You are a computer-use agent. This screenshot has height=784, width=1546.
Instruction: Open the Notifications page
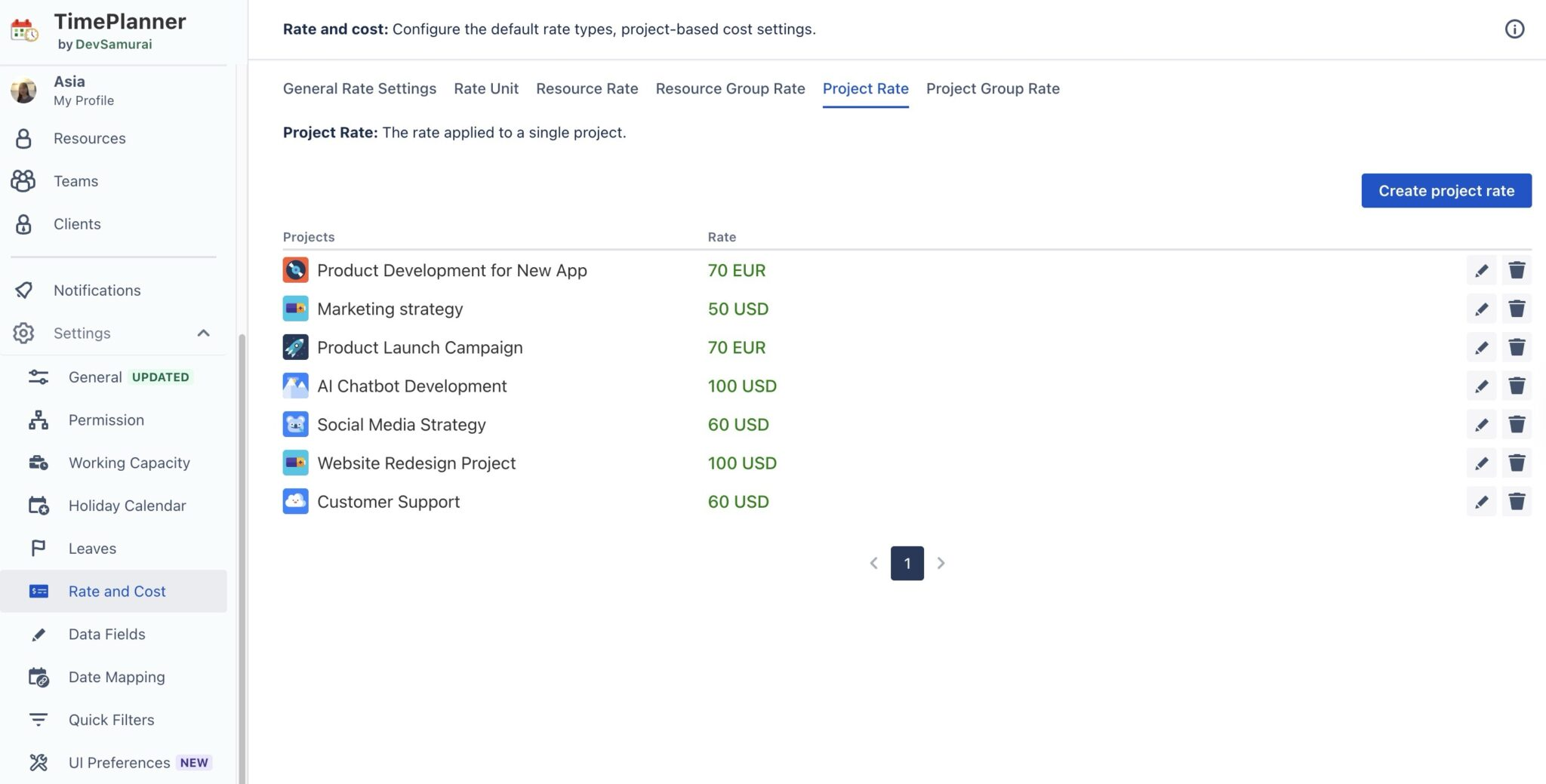tap(97, 291)
